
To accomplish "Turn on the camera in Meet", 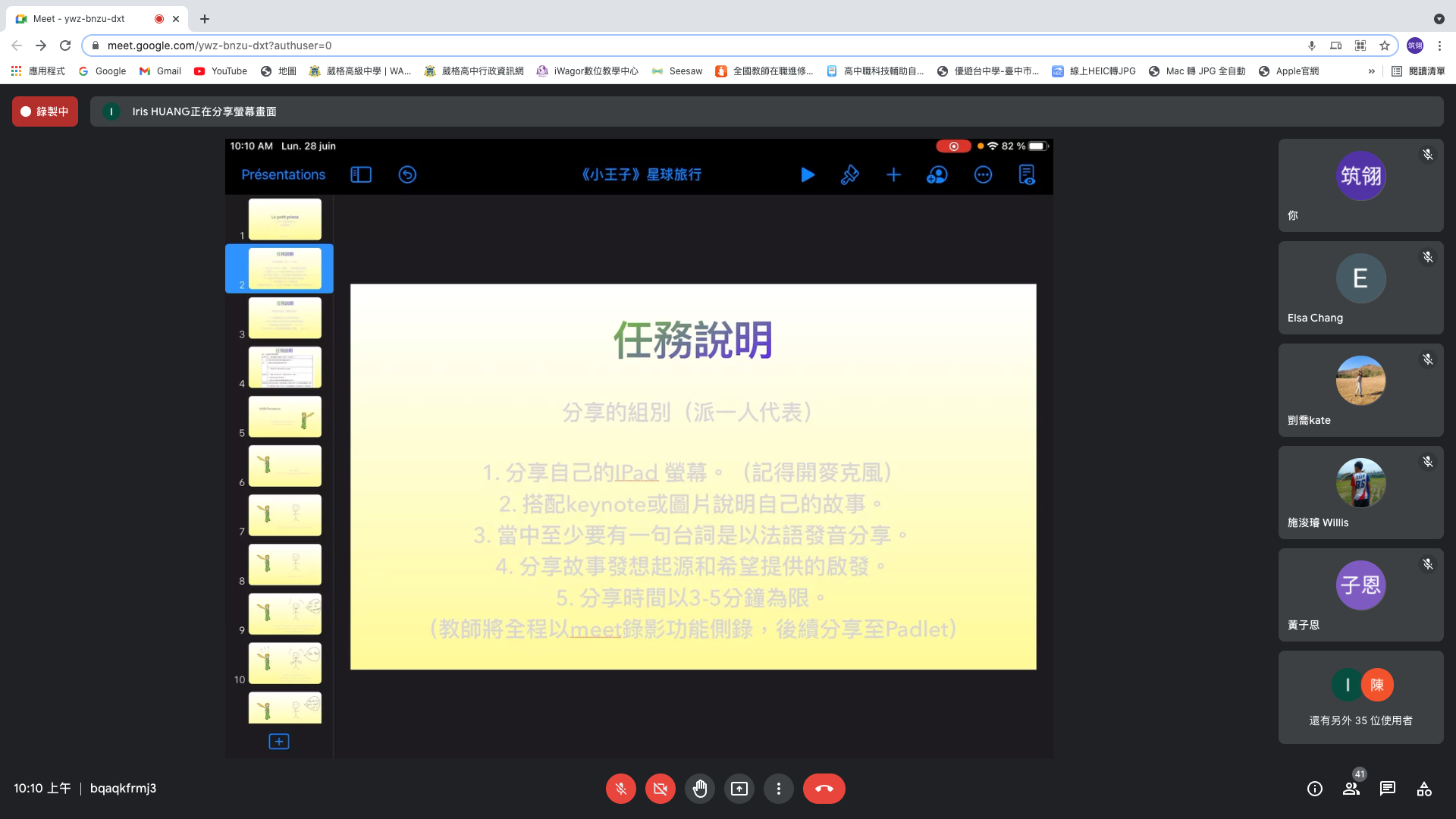I will tap(660, 789).
